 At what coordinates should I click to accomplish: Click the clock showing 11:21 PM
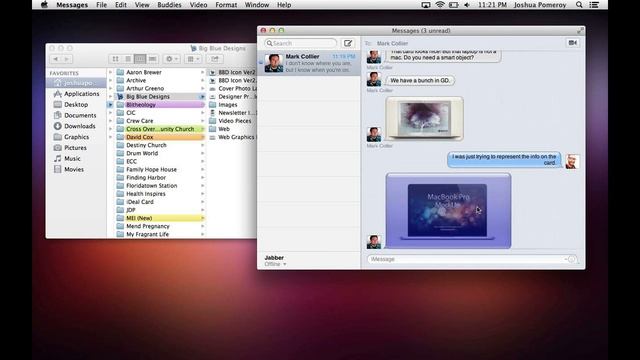click(492, 5)
